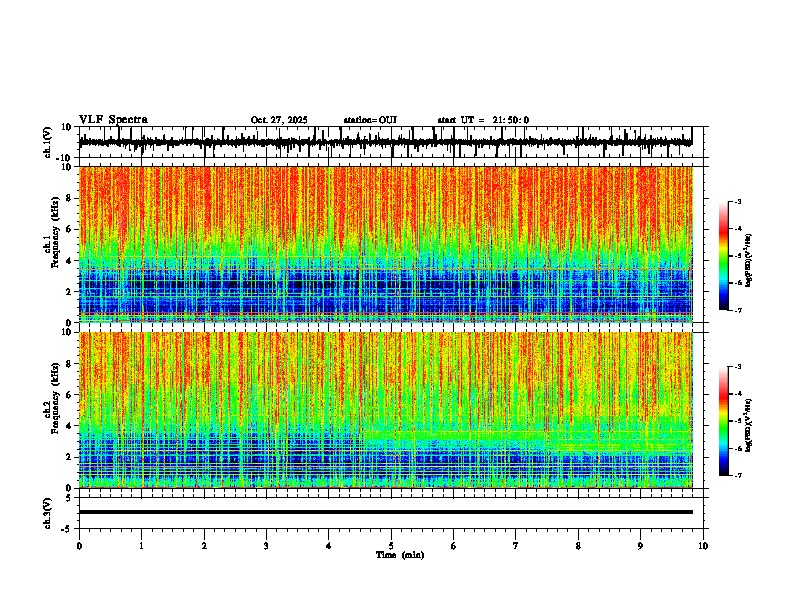Click the "2" kHz tick on ch.1 spectrogram
This screenshot has height=612, width=792.
[x=70, y=291]
